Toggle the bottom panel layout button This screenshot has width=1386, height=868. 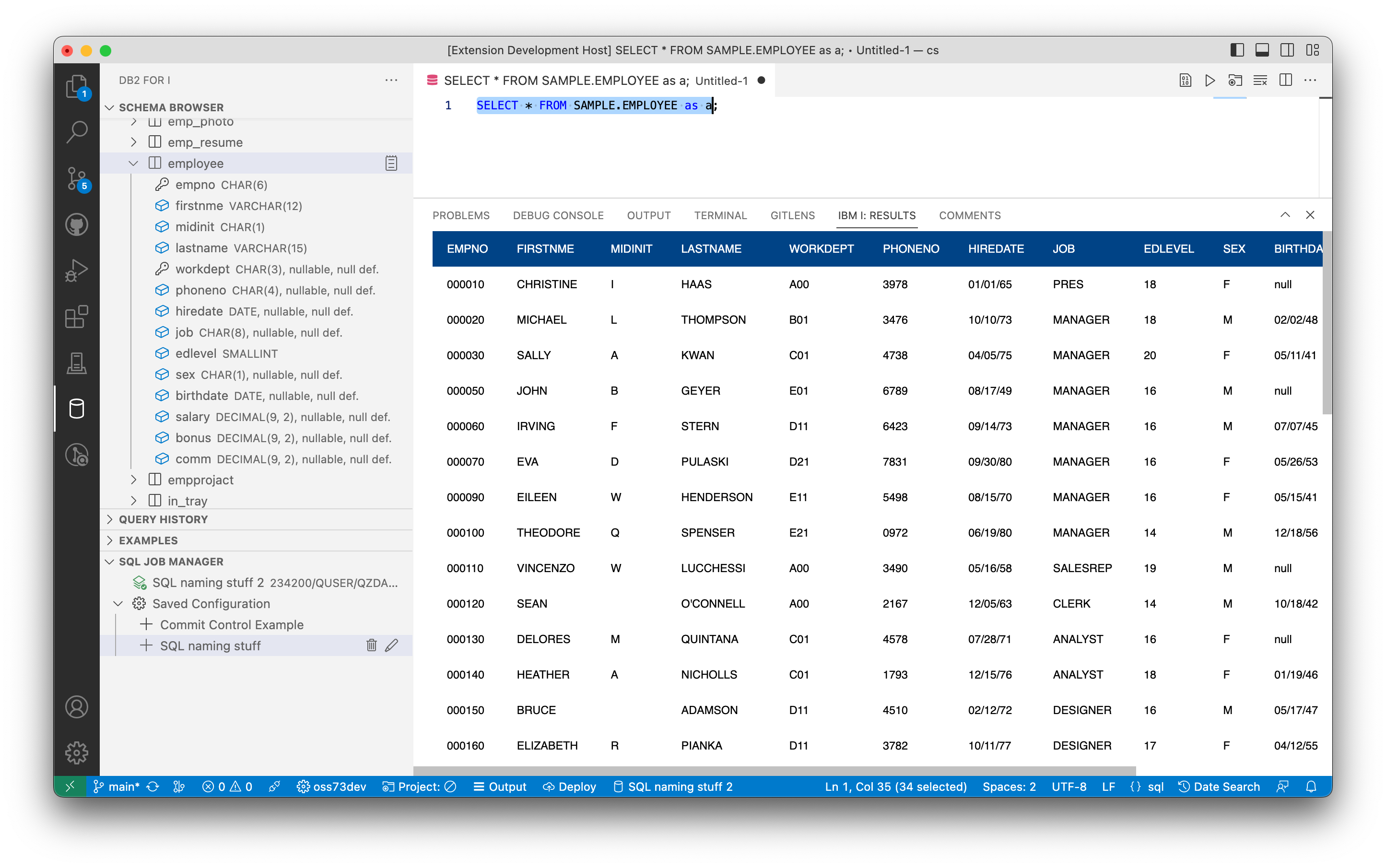pos(1262,50)
